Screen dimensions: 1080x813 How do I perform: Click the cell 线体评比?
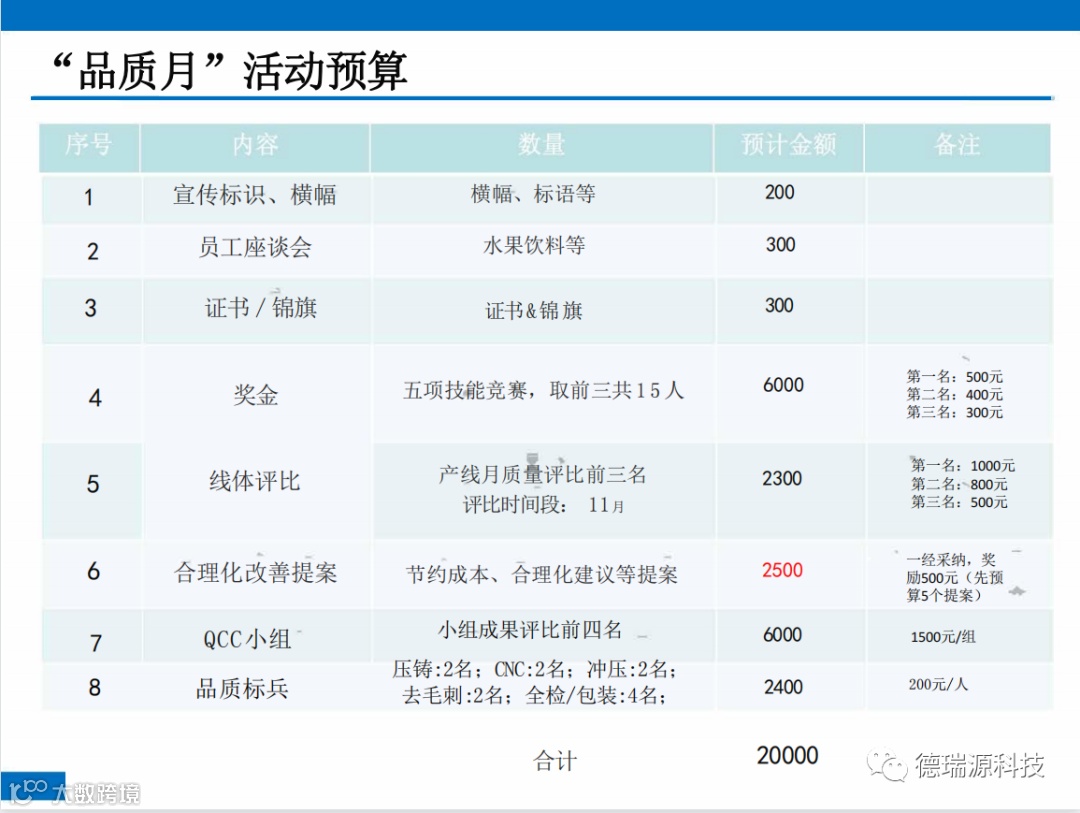click(x=255, y=481)
